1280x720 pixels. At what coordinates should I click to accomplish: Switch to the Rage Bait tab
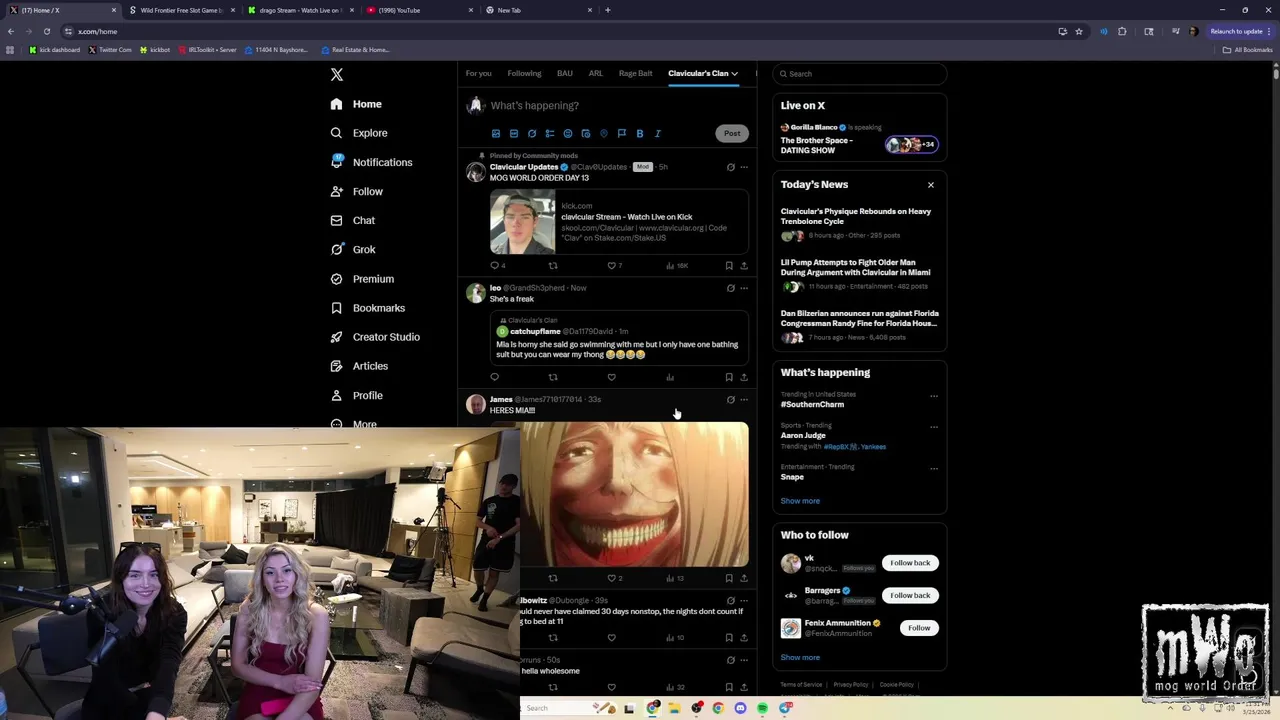click(636, 73)
